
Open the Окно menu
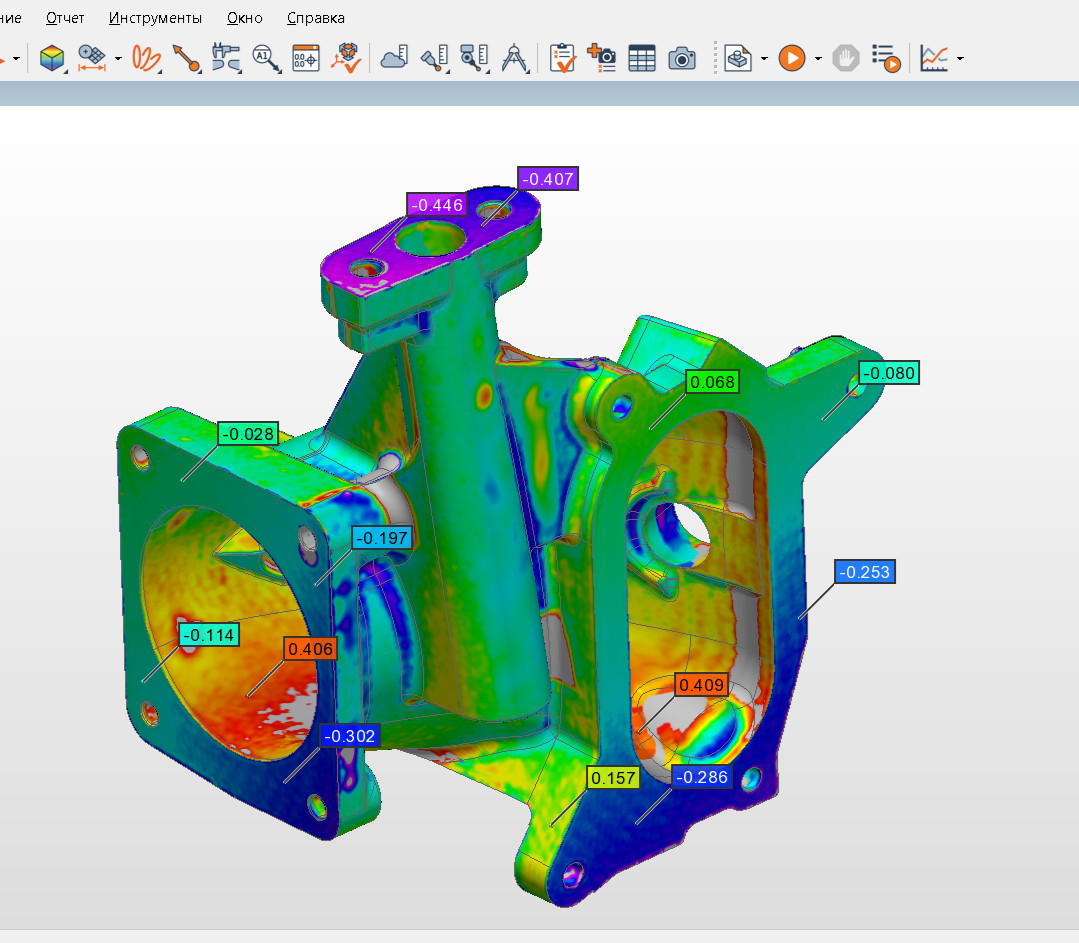coord(245,18)
